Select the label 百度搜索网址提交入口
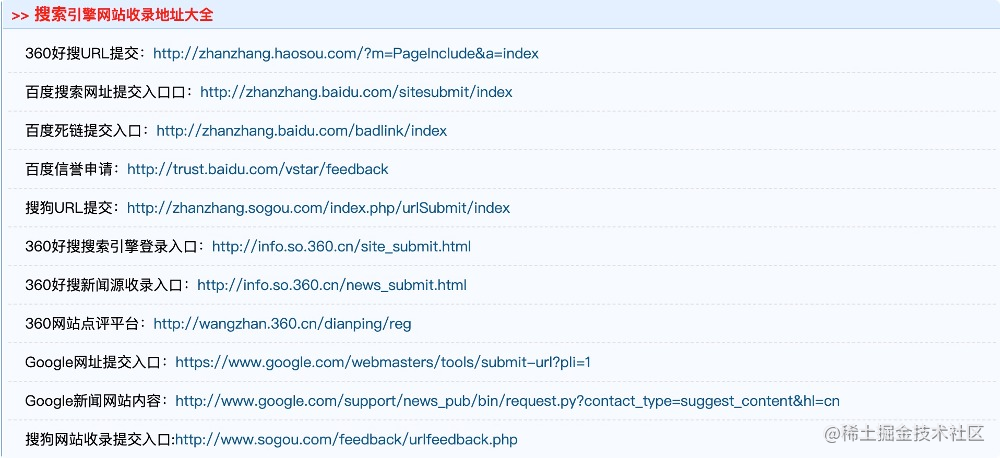The image size is (1000, 458). pos(105,92)
